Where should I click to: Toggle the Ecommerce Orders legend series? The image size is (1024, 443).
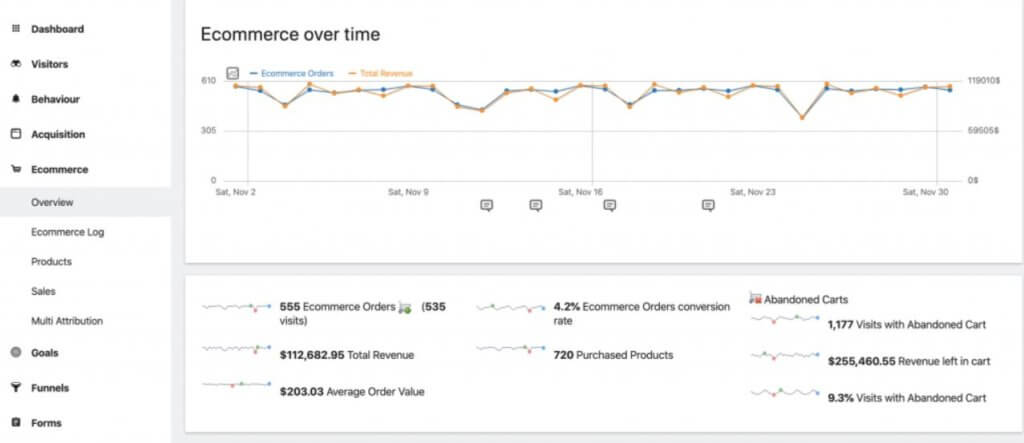pyautogui.click(x=292, y=73)
